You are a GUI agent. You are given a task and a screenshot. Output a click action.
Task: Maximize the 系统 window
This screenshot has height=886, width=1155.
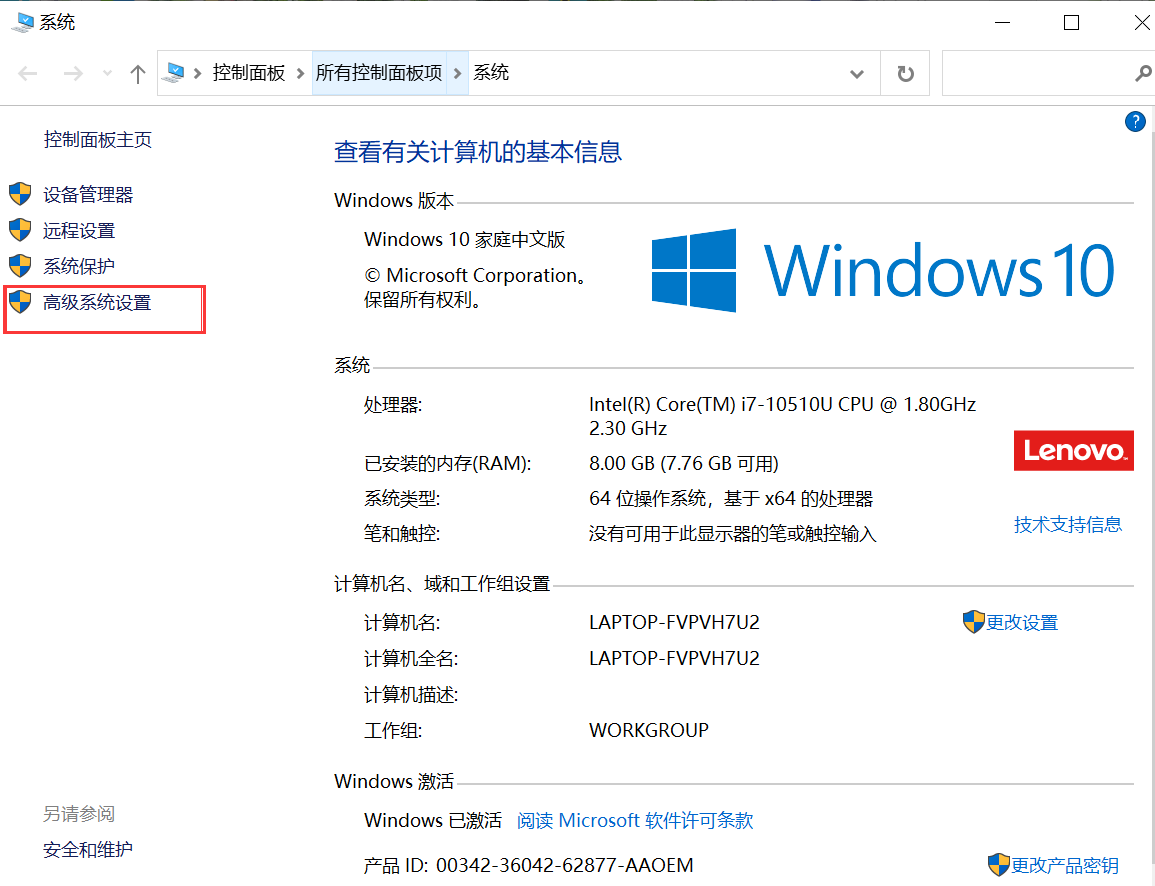click(x=1072, y=22)
